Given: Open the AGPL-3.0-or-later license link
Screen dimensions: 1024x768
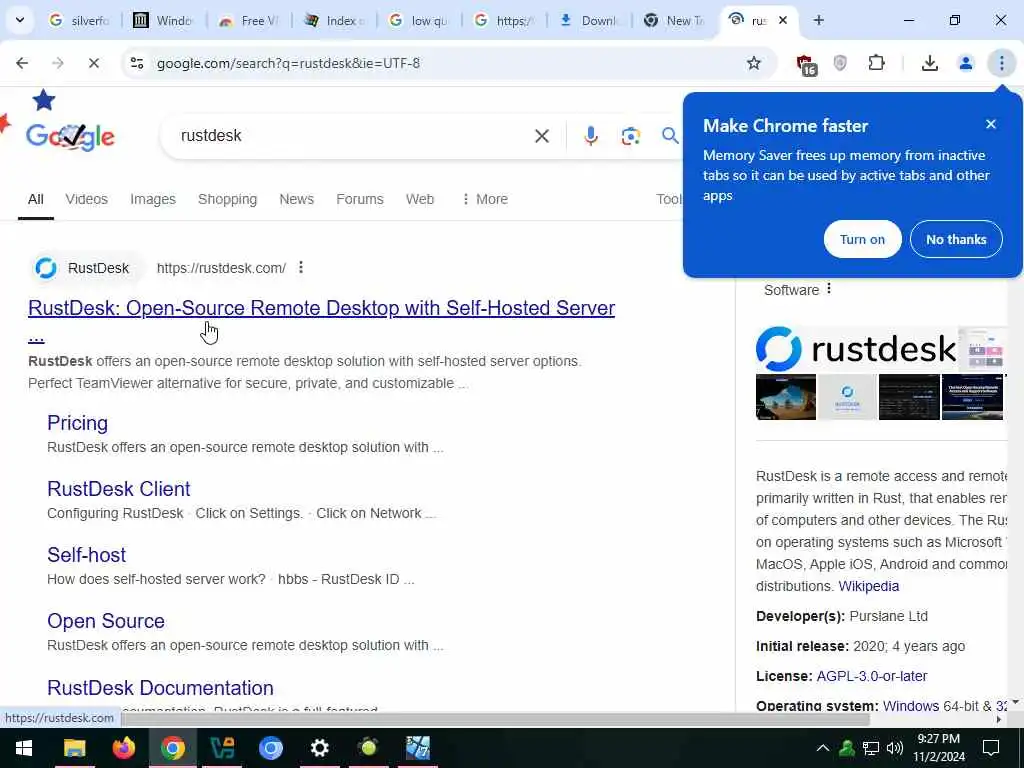Looking at the screenshot, I should pos(871,676).
